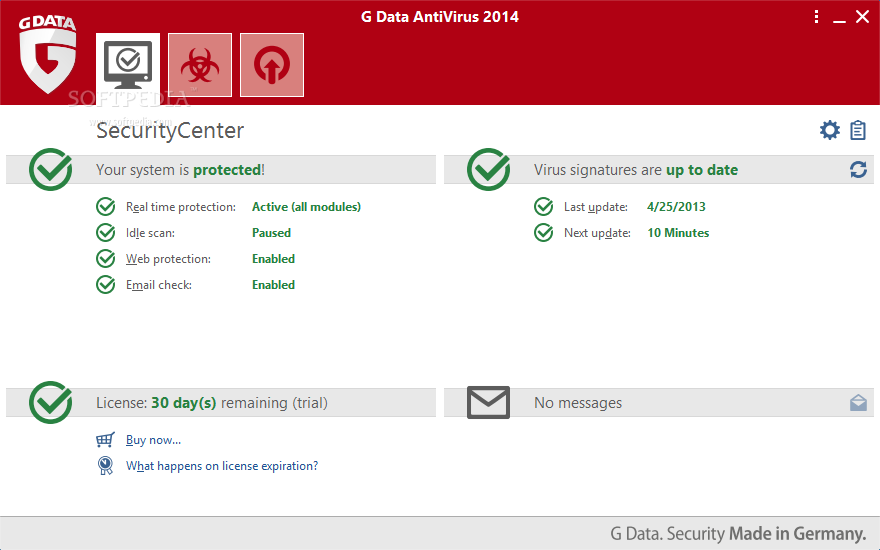The height and width of the screenshot is (550, 880).
Task: Open the Updates tab with arrow icon
Action: pyautogui.click(x=272, y=65)
